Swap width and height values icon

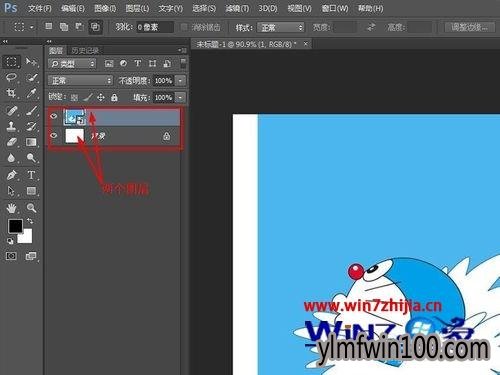click(x=371, y=27)
